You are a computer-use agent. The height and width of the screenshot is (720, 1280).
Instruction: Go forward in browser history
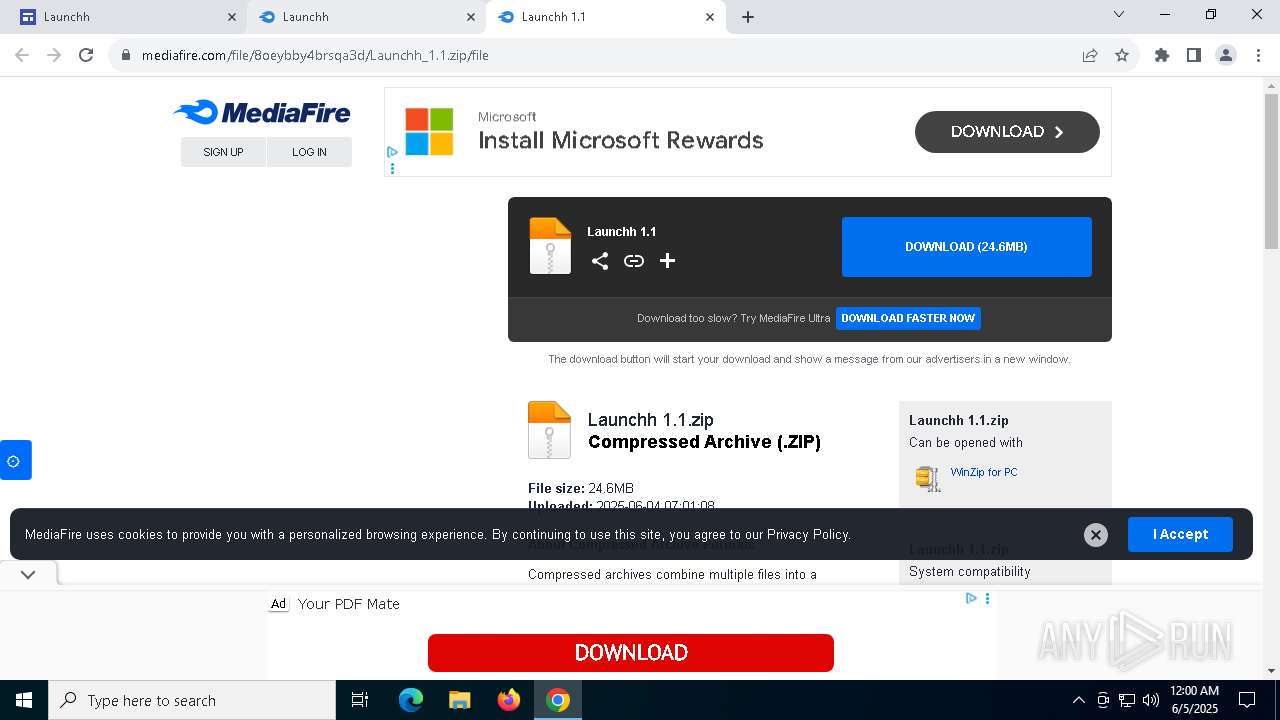click(54, 55)
